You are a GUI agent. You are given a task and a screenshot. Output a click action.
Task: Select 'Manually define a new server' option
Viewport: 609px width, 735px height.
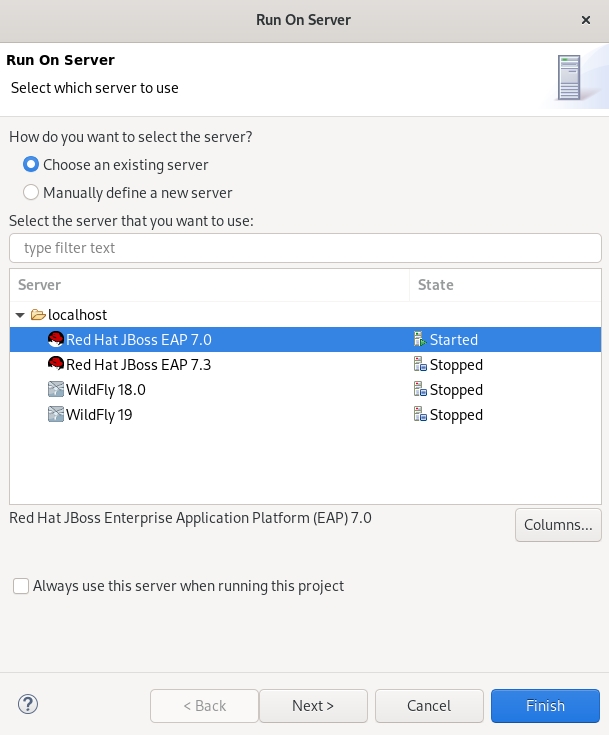[31, 193]
